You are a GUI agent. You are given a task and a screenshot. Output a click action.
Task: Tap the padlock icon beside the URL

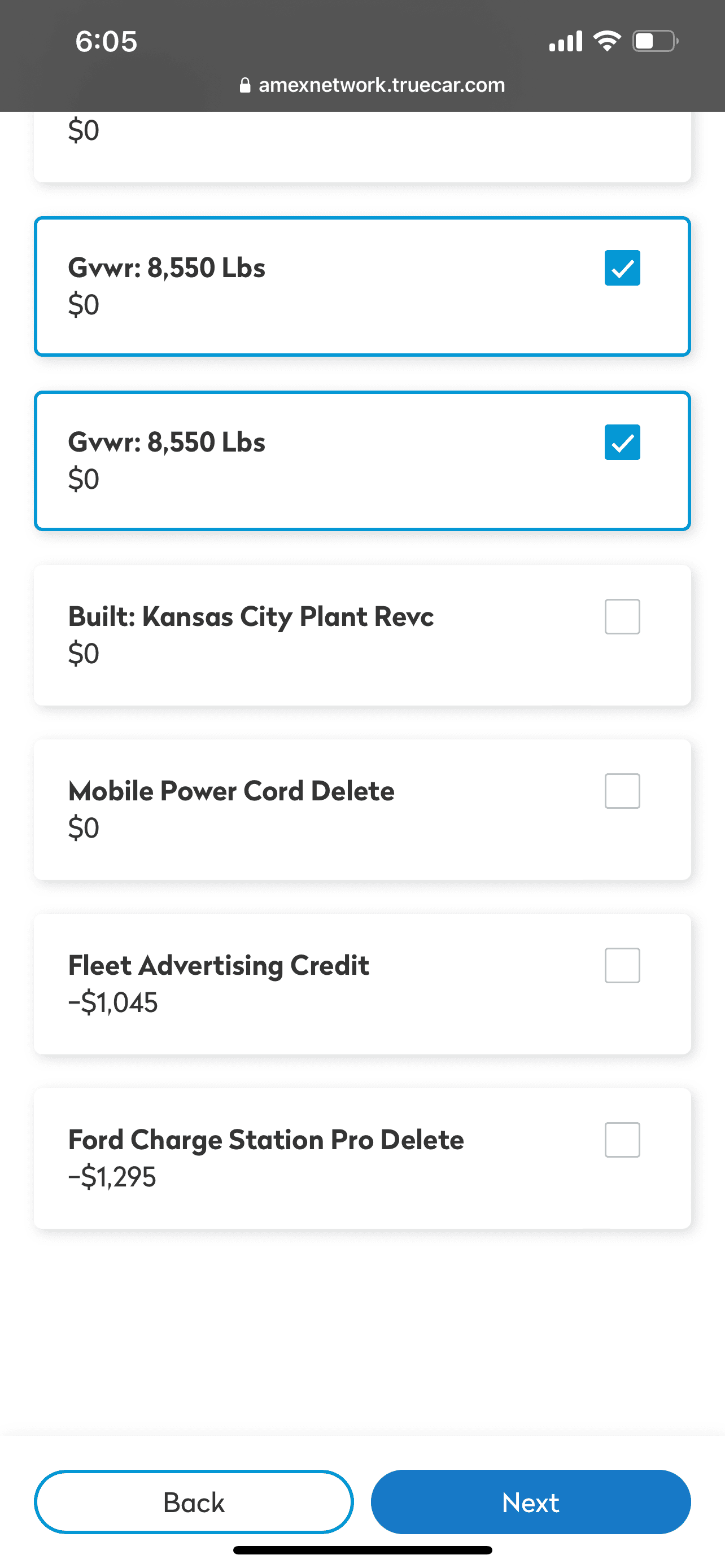pyautogui.click(x=244, y=85)
